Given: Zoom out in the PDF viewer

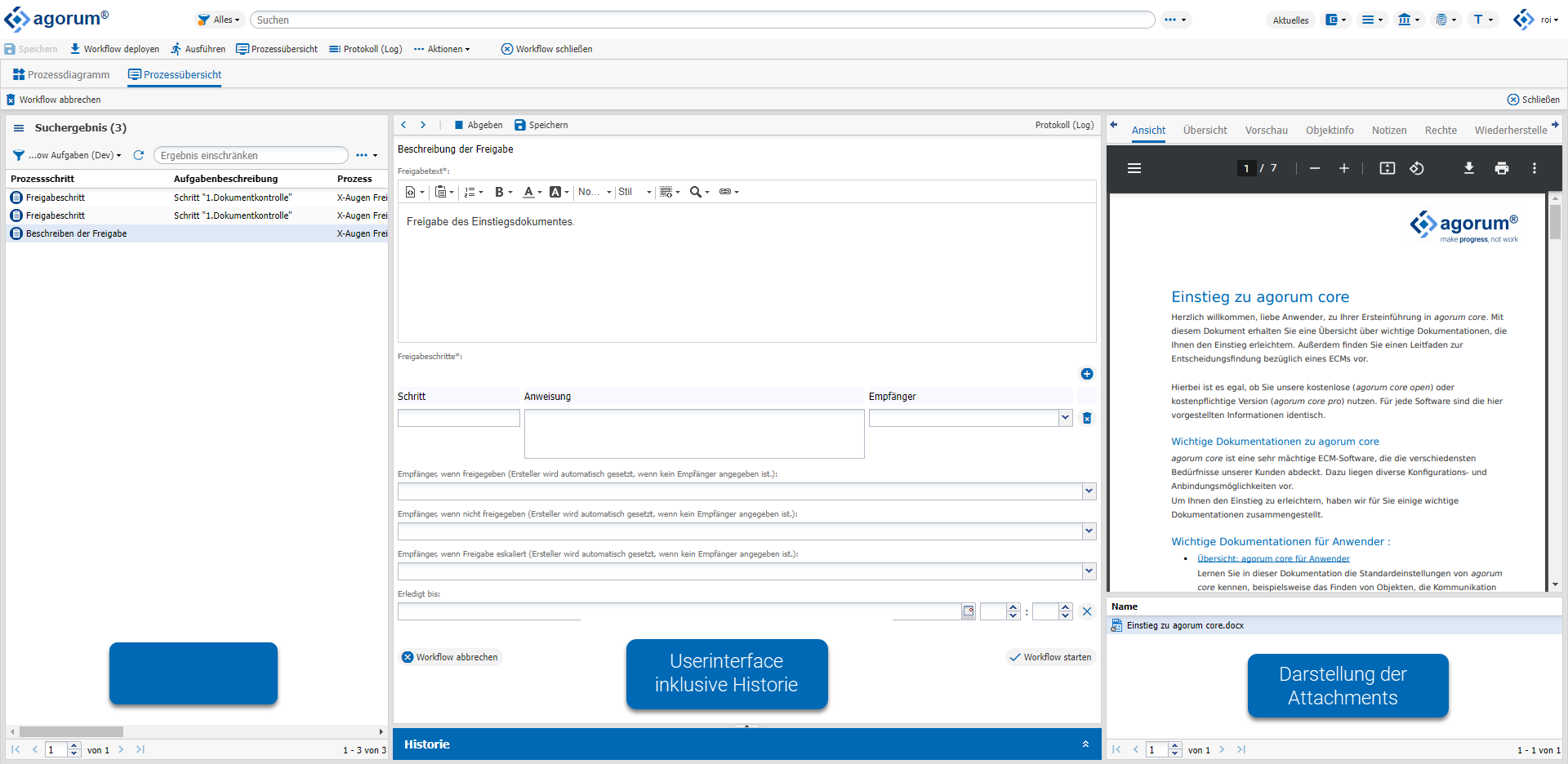Looking at the screenshot, I should point(1315,168).
